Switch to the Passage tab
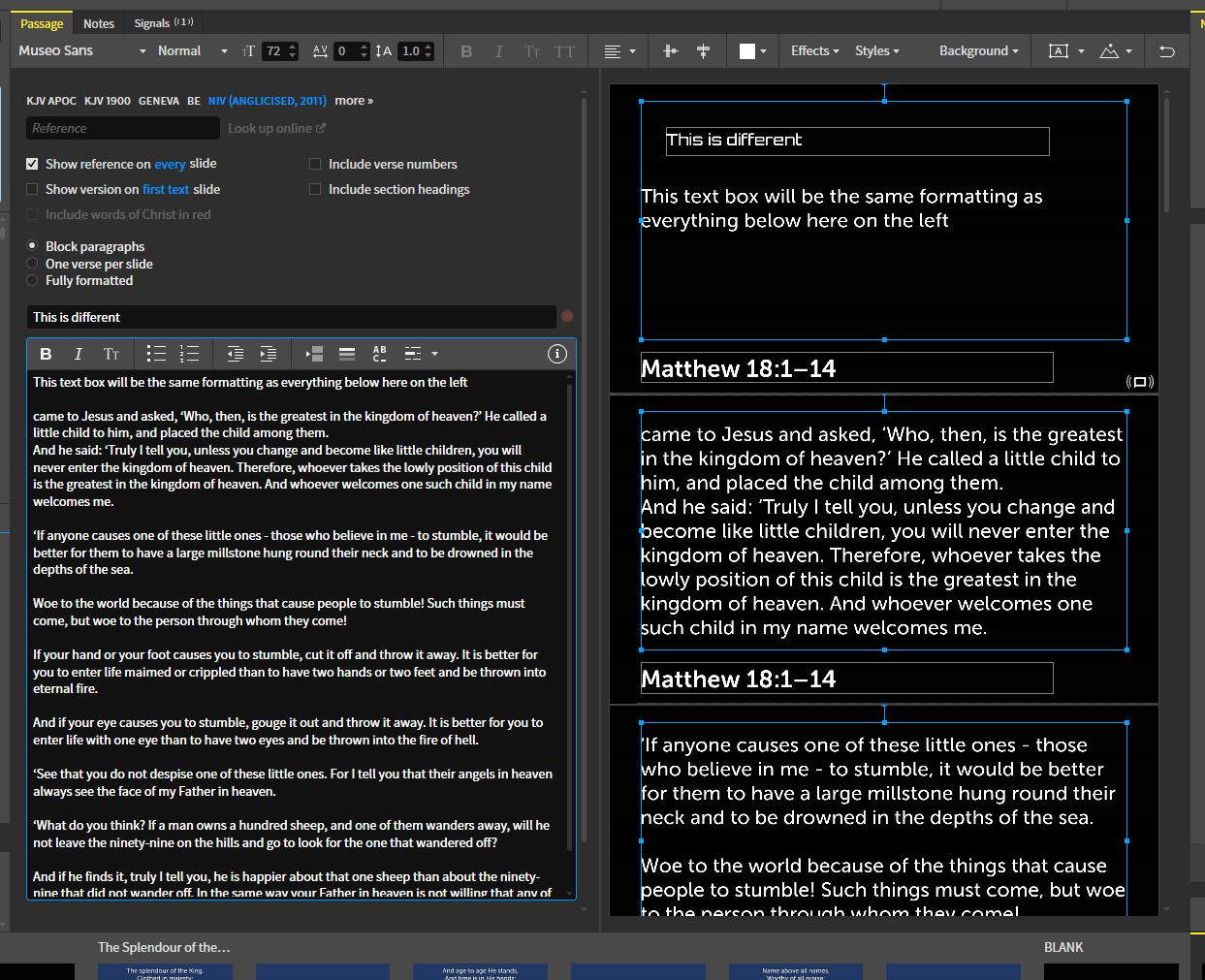Viewport: 1205px width, 980px height. pyautogui.click(x=42, y=23)
